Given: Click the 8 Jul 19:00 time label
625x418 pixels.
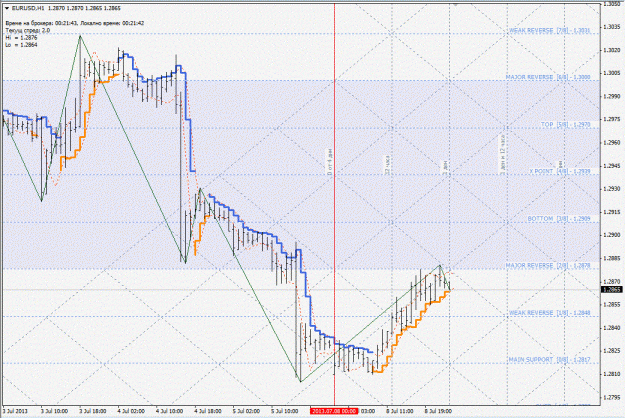Looking at the screenshot, I should coord(438,411).
